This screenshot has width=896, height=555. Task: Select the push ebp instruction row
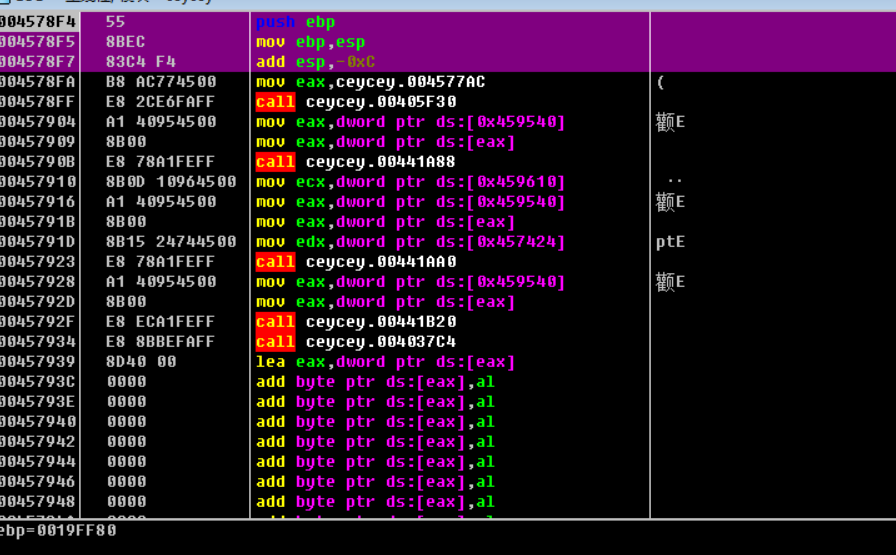[x=295, y=21]
